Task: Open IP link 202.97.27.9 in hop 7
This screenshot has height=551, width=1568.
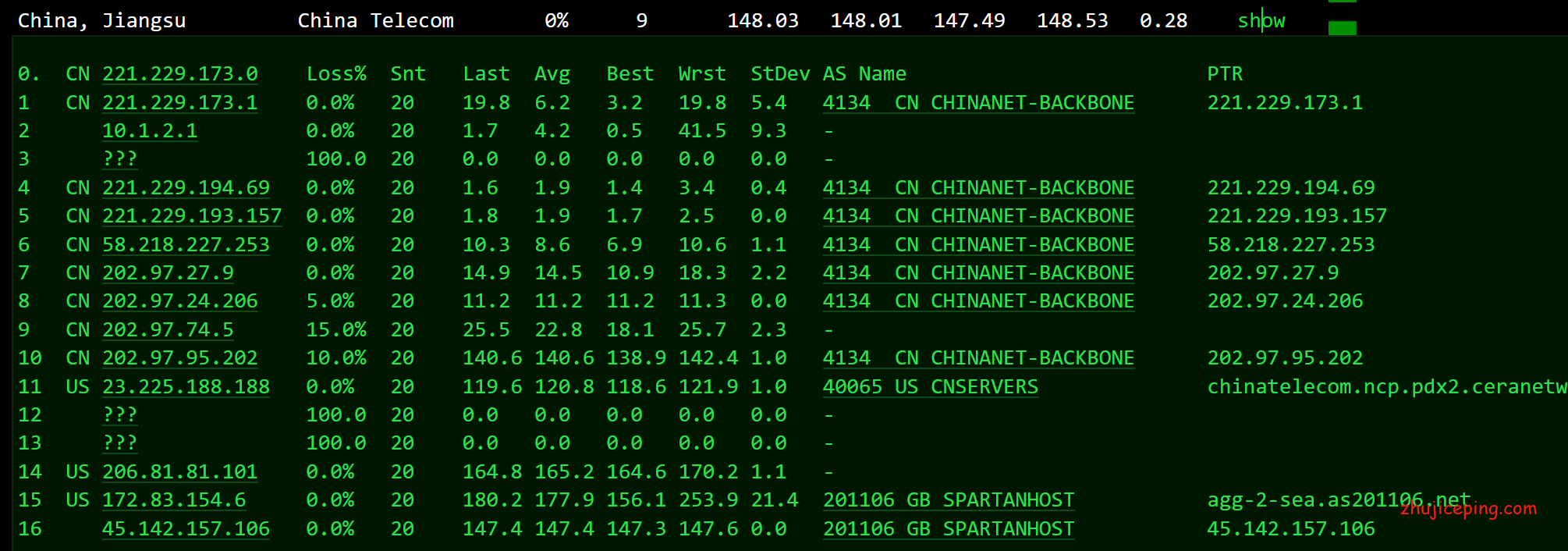Action: tap(169, 273)
